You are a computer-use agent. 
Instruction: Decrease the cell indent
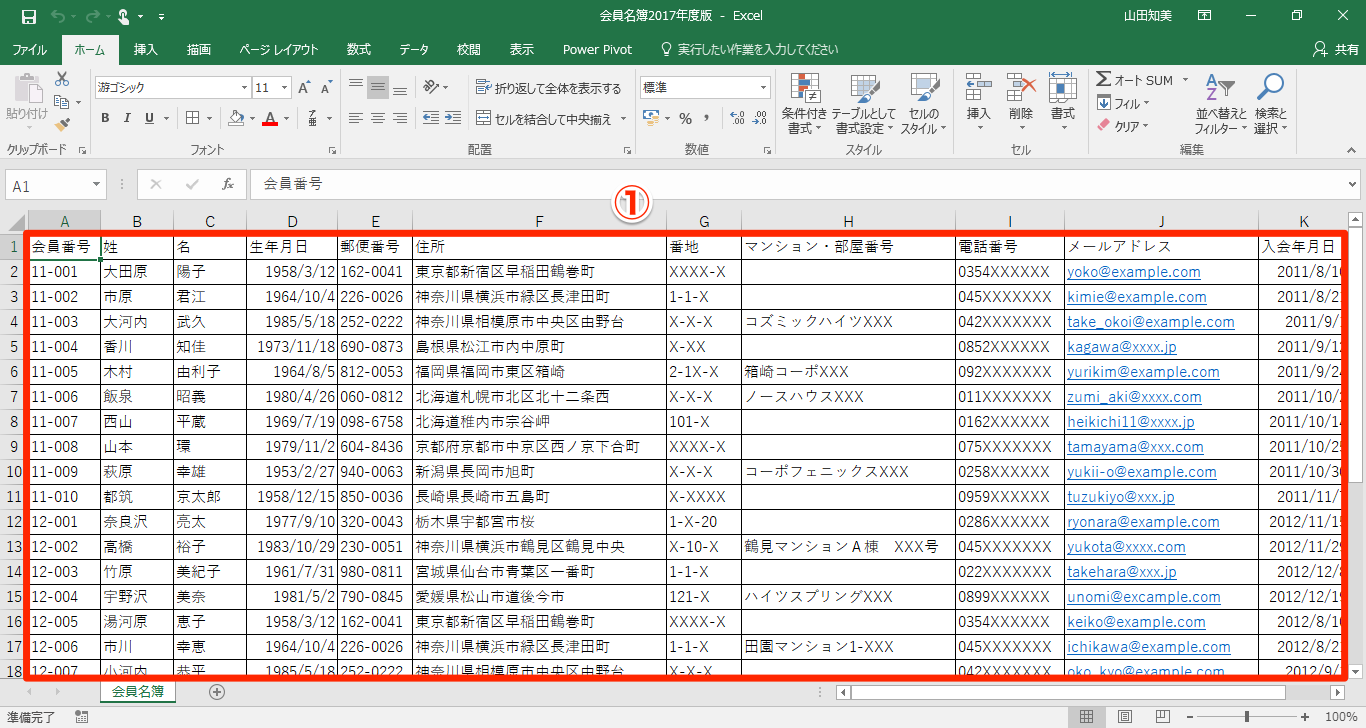pyautogui.click(x=431, y=119)
